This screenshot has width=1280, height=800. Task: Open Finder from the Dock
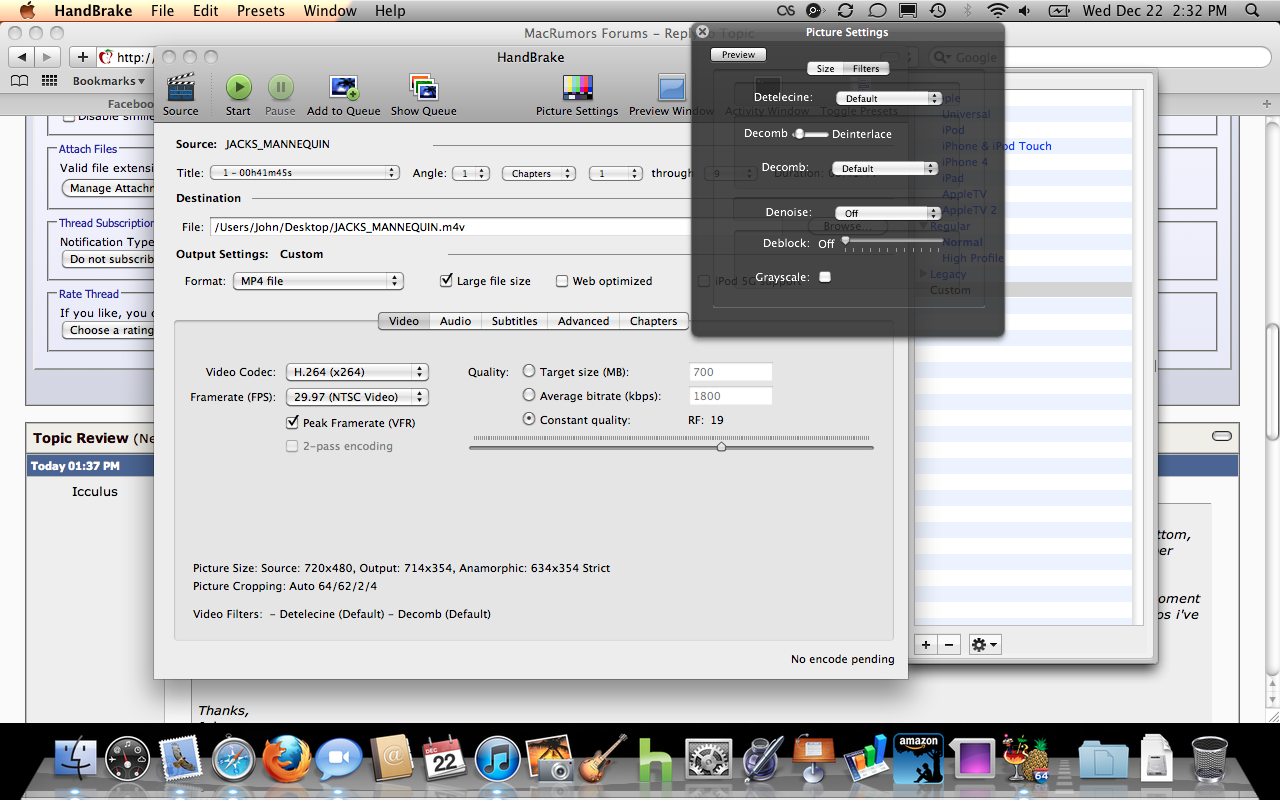tap(76, 760)
